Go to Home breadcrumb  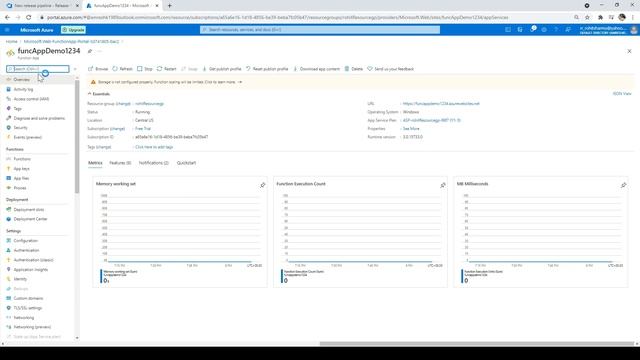[11, 42]
